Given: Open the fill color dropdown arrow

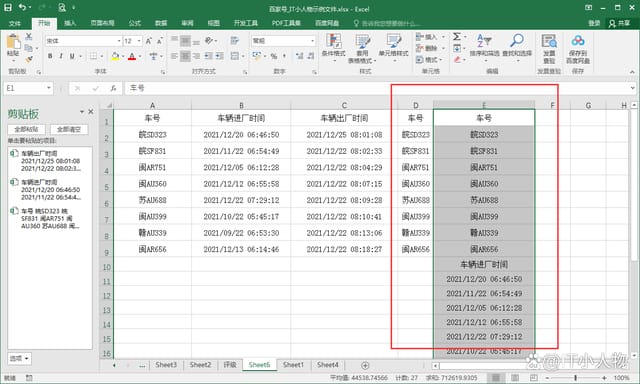Looking at the screenshot, I should pyautogui.click(x=123, y=56).
